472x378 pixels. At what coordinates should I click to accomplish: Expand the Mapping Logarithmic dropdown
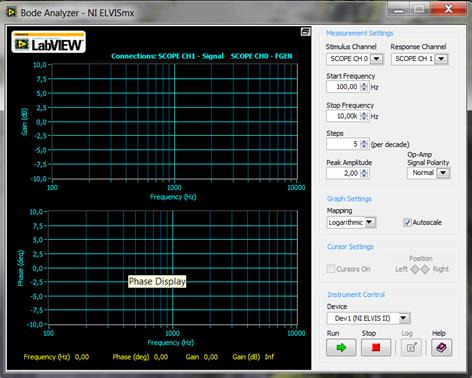pyautogui.click(x=369, y=222)
